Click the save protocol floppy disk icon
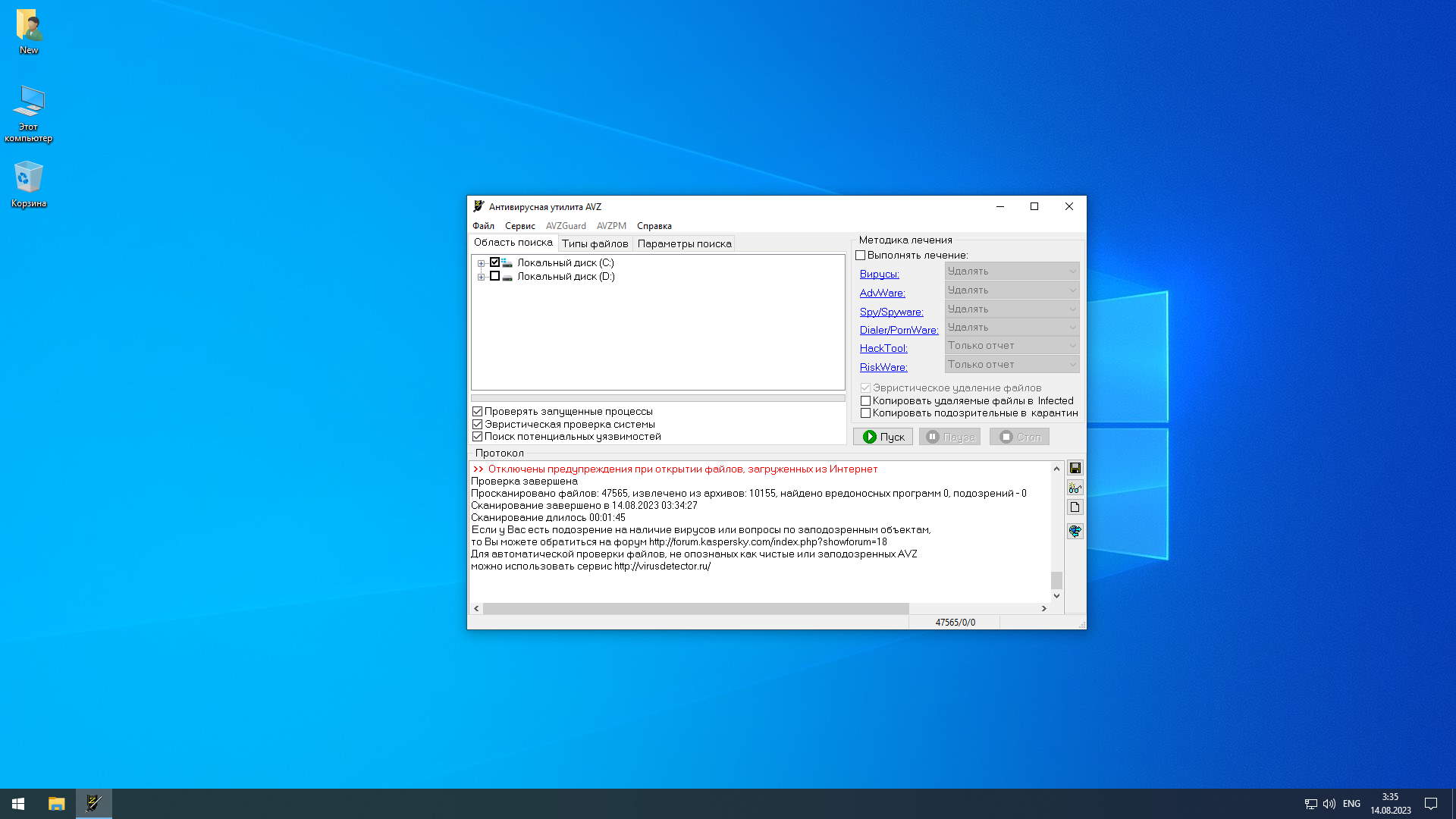Viewport: 1456px width, 819px height. pyautogui.click(x=1075, y=468)
